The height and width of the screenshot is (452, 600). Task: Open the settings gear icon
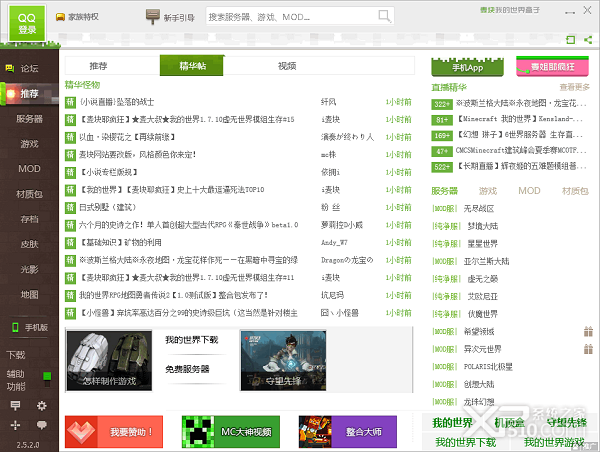coord(42,405)
